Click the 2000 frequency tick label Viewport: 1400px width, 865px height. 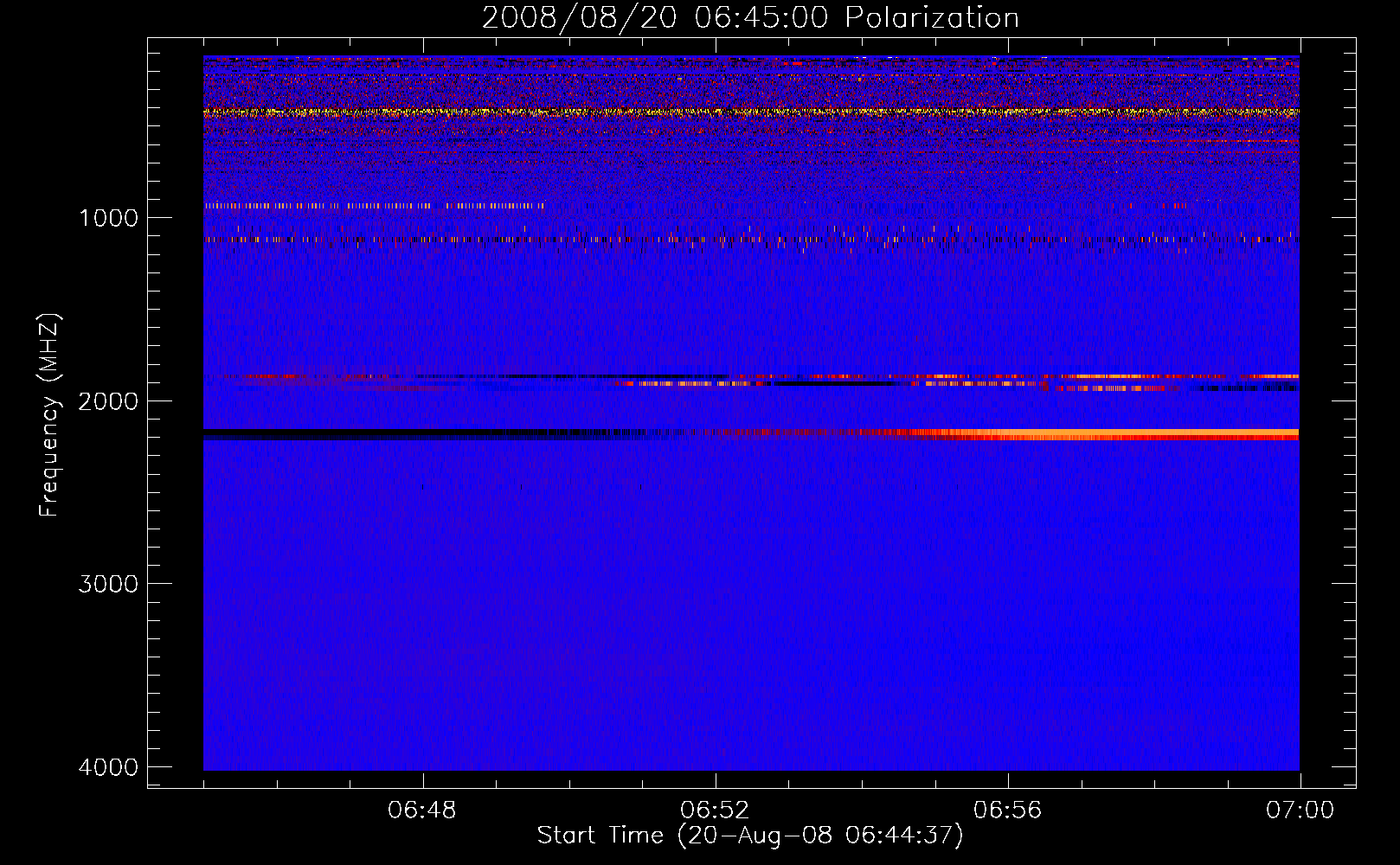(x=108, y=401)
